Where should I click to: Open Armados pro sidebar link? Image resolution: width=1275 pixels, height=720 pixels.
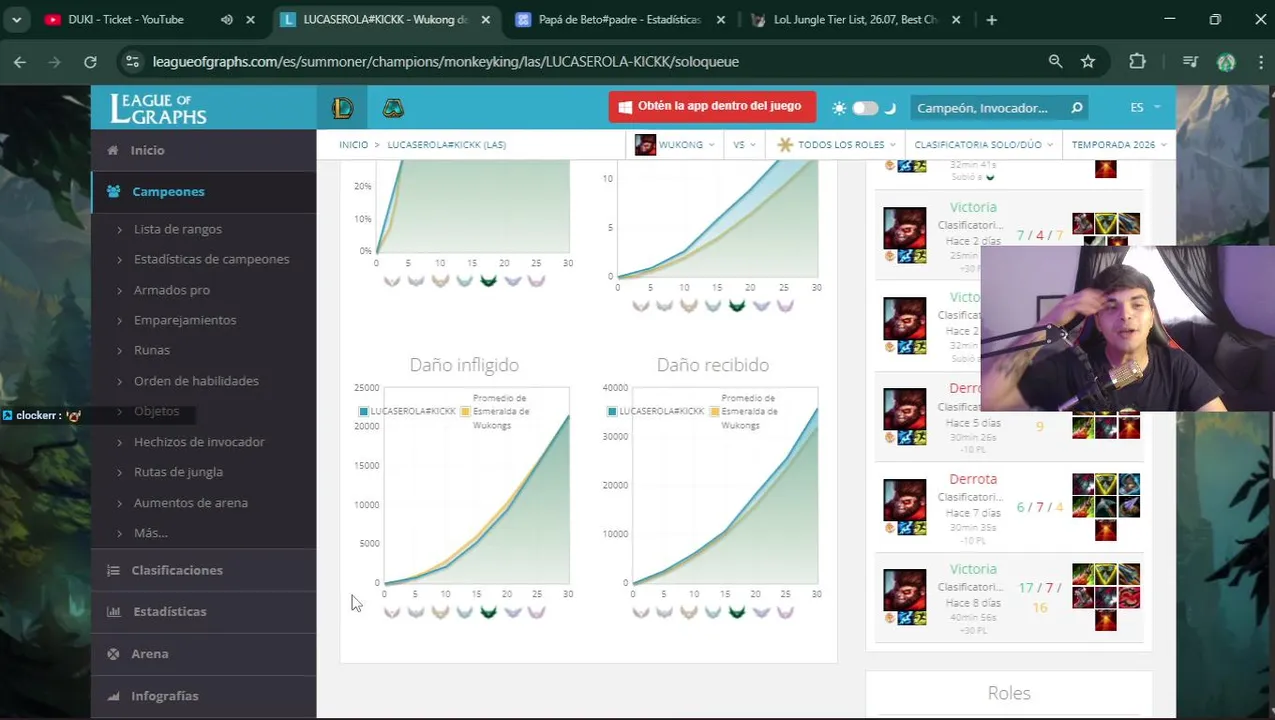coord(172,290)
